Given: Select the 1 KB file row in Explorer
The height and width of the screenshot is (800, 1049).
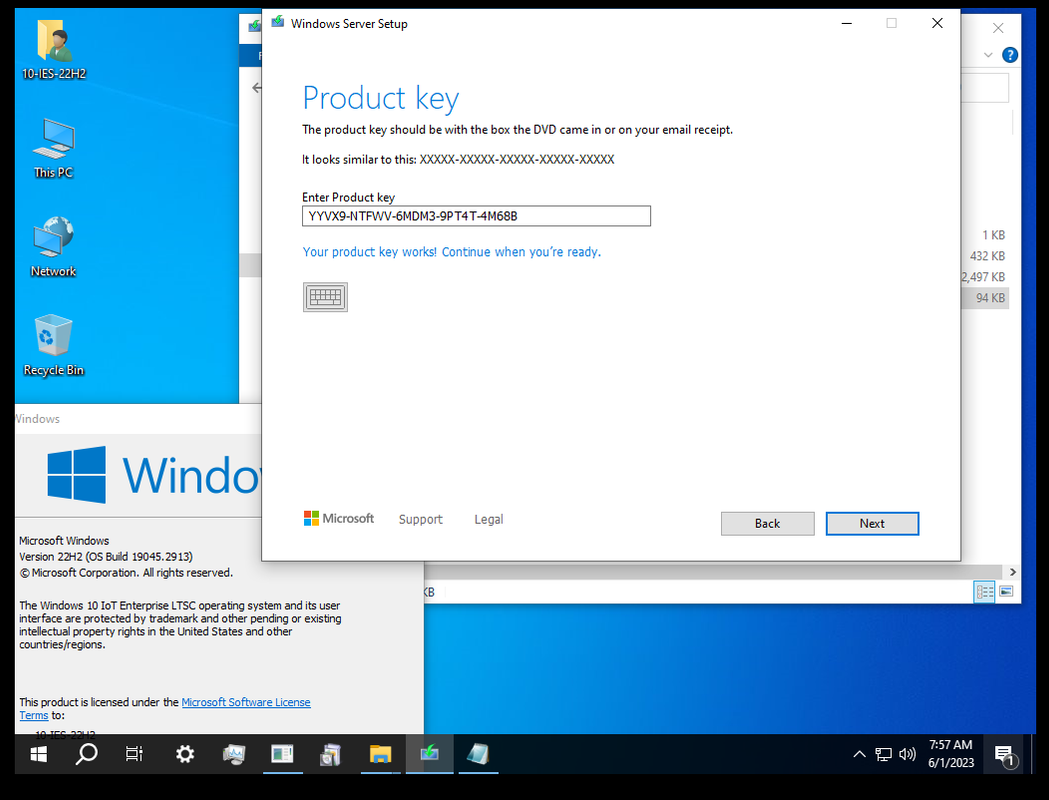Looking at the screenshot, I should tap(985, 235).
